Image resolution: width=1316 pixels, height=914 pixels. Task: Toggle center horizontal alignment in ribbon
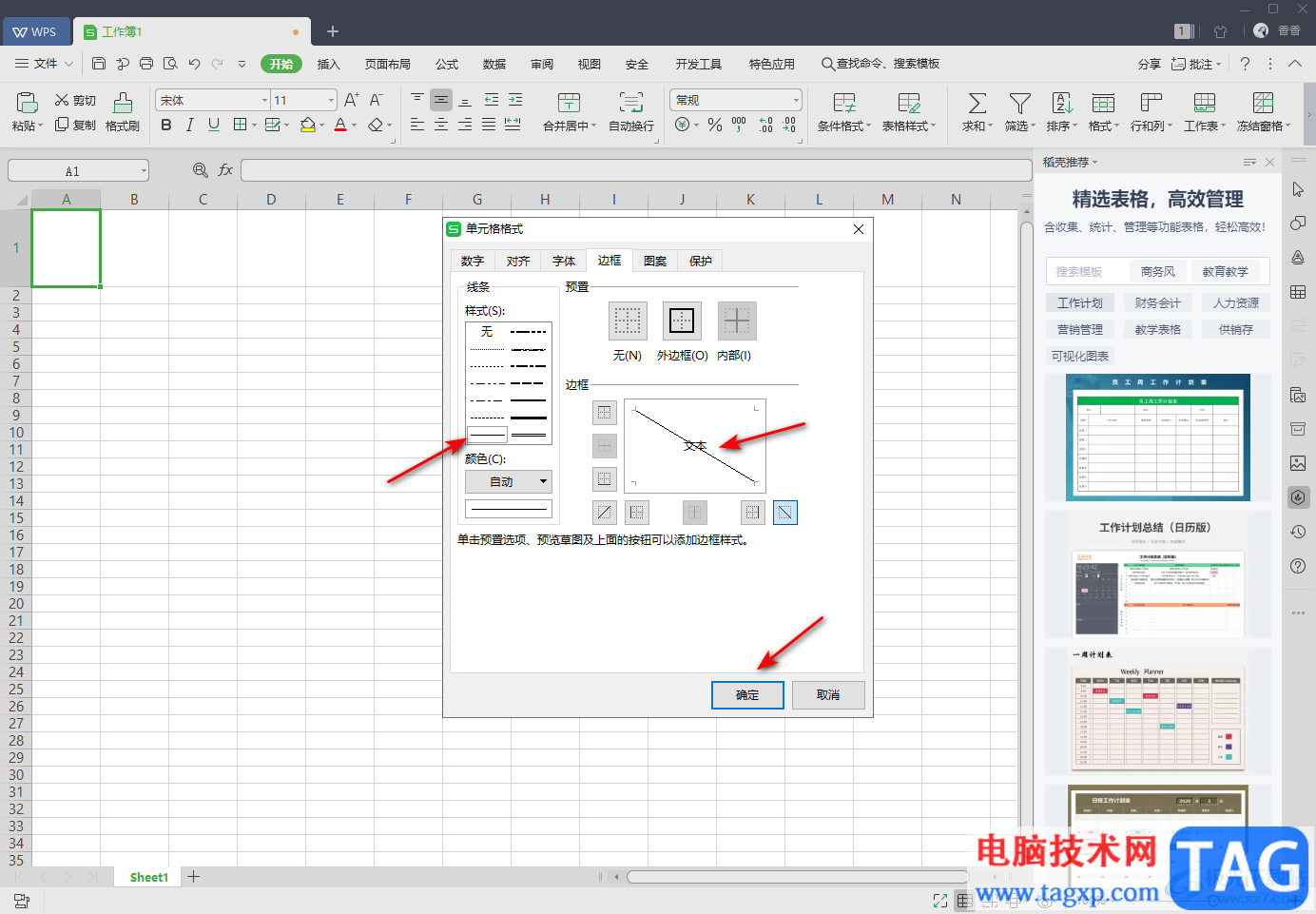441,125
